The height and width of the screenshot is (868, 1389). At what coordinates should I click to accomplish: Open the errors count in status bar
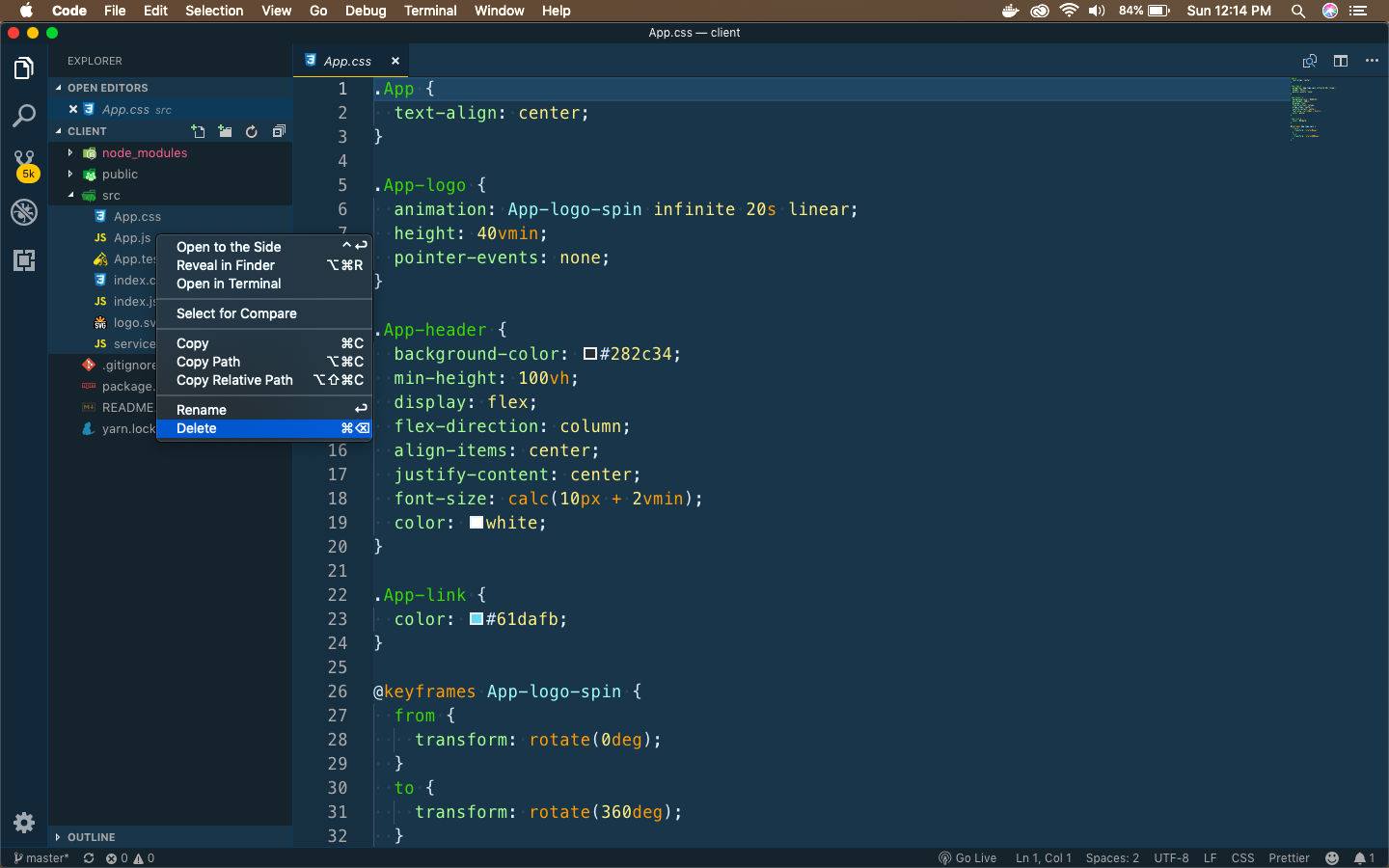coord(117,857)
